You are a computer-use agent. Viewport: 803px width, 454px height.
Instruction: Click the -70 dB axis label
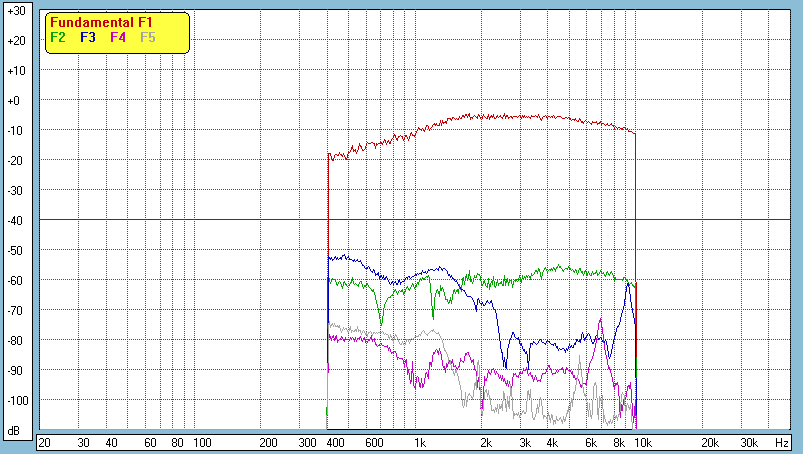[15, 311]
